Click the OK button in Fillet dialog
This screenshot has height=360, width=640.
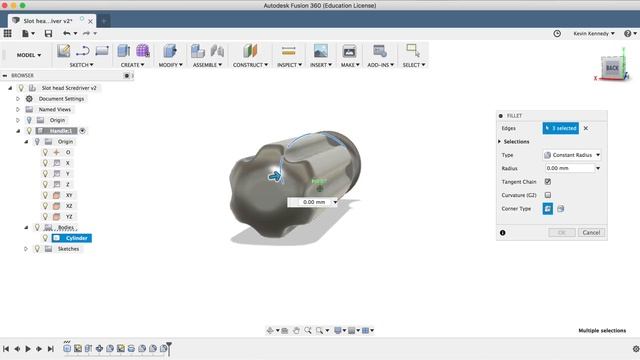[562, 232]
